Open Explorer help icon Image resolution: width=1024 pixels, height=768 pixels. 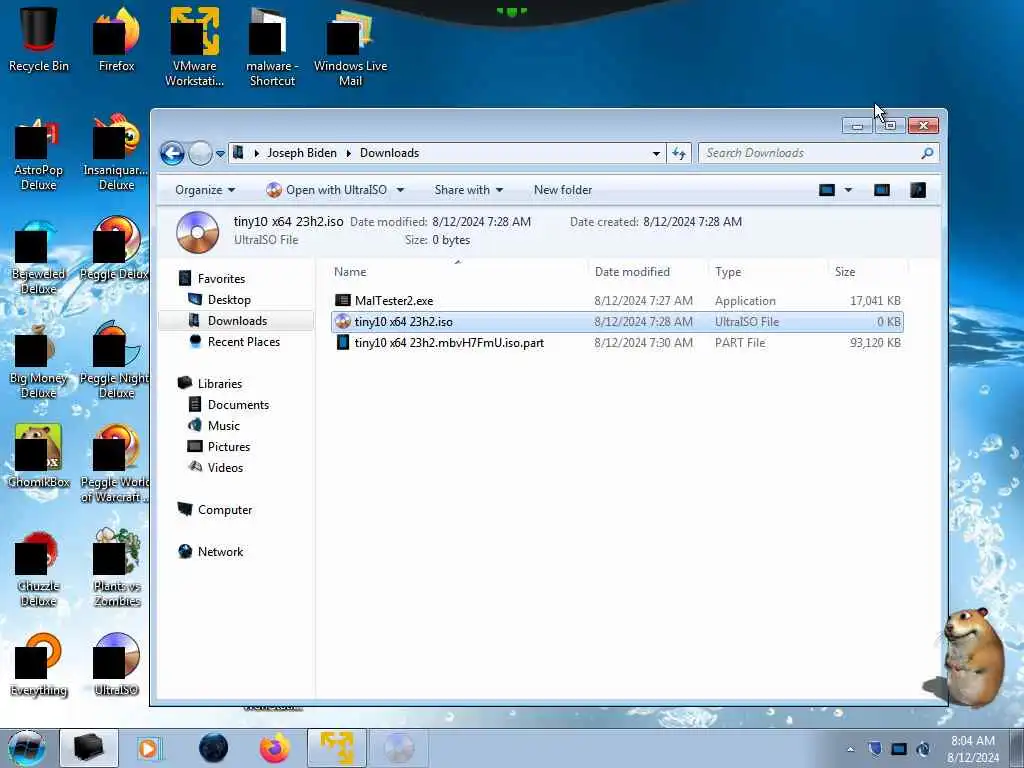pos(918,190)
